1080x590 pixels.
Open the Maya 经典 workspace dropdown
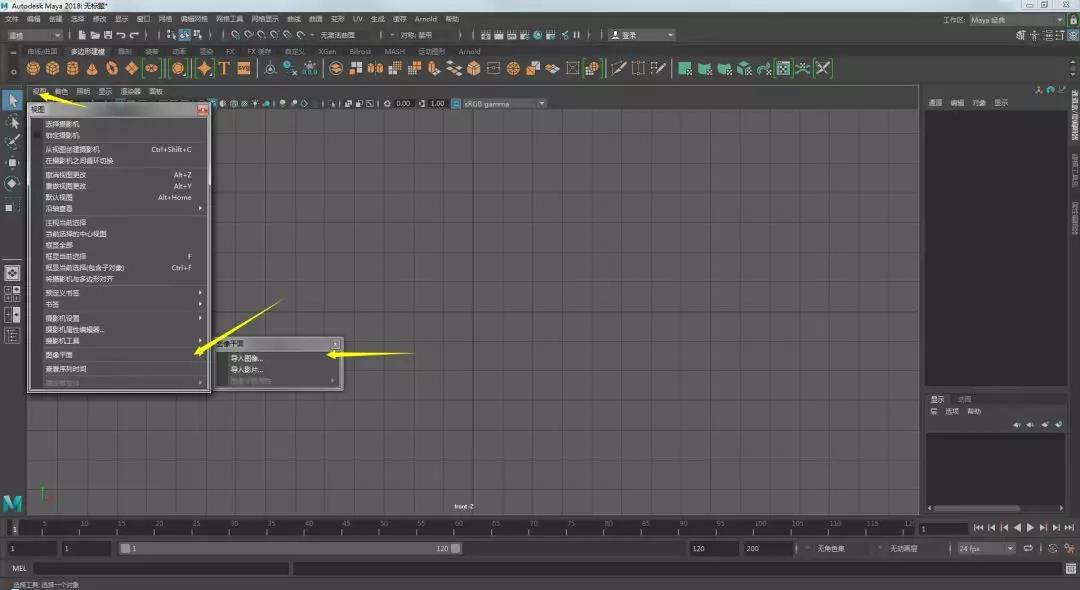pyautogui.click(x=1016, y=20)
